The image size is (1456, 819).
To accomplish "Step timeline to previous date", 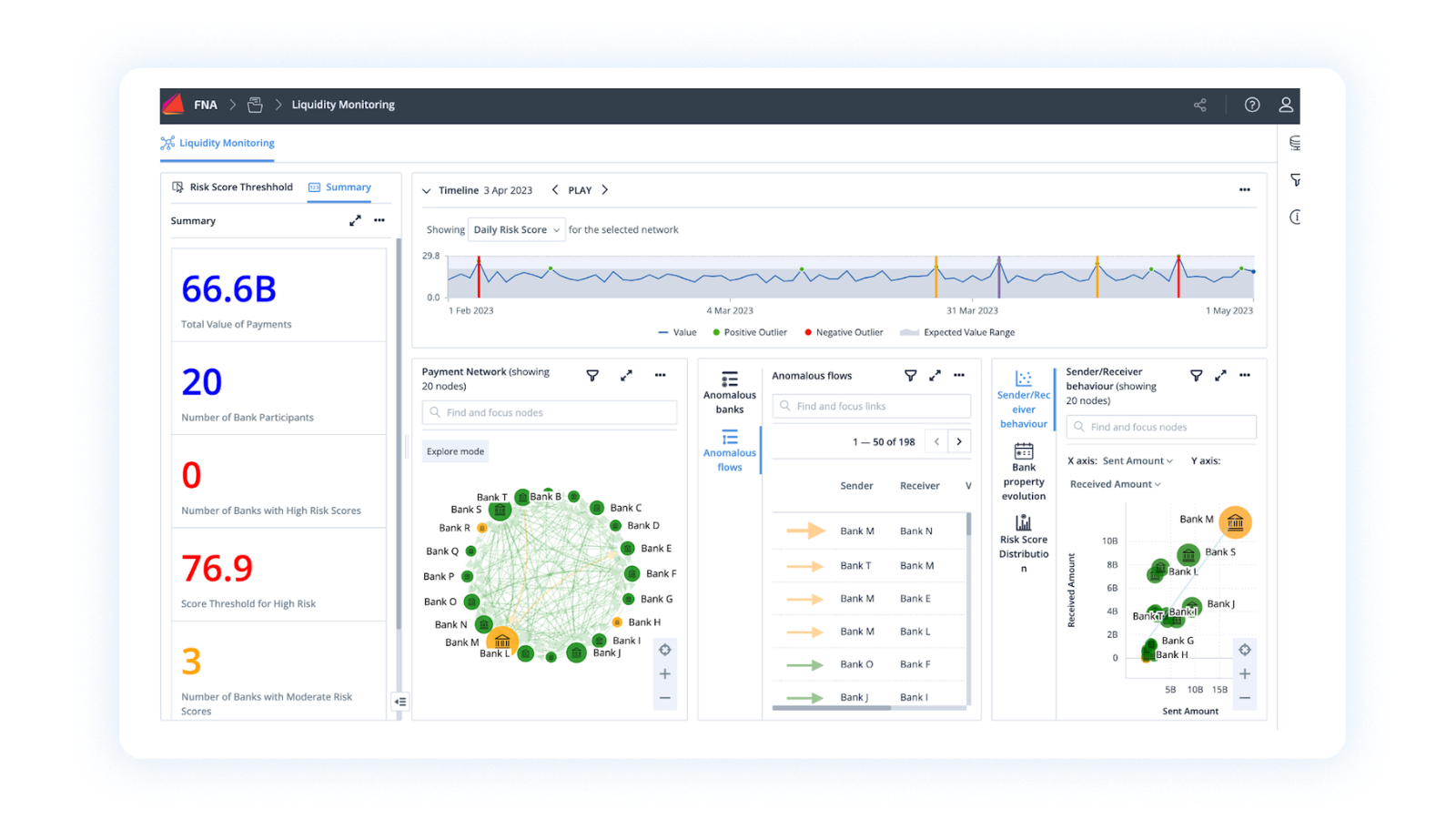I will click(x=555, y=190).
